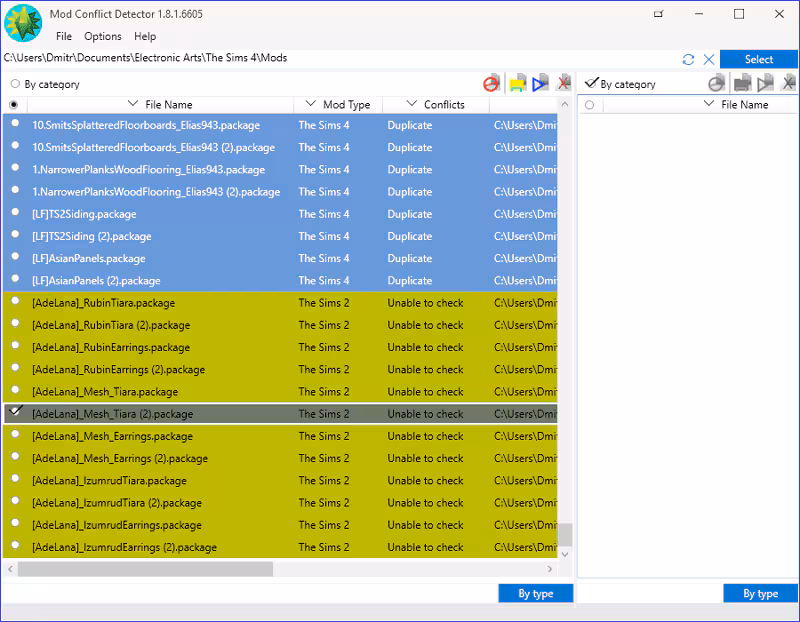Click the Mods folder path field
The height and width of the screenshot is (622, 800).
pyautogui.click(x=339, y=58)
